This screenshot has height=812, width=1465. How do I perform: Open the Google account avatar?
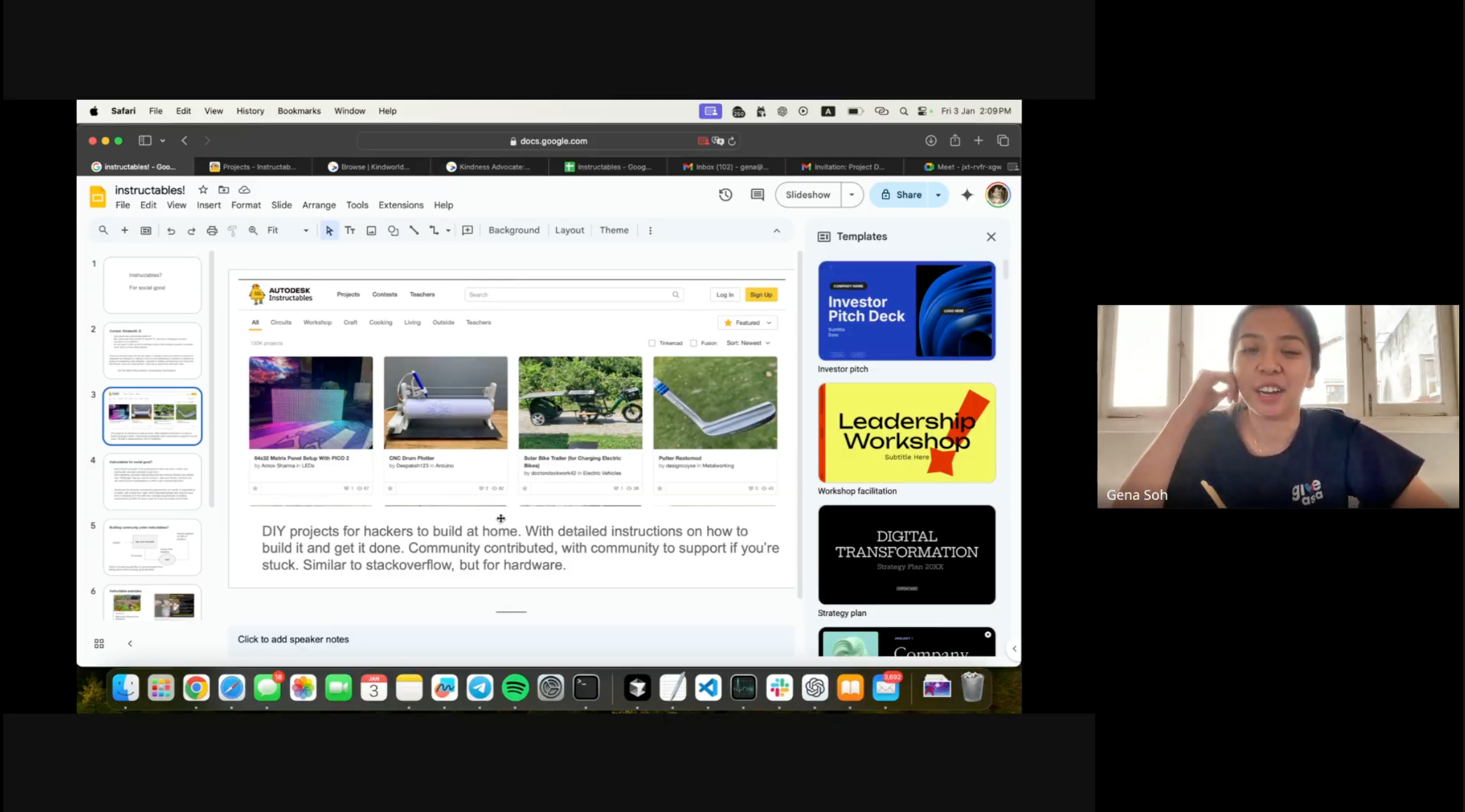[x=997, y=195]
